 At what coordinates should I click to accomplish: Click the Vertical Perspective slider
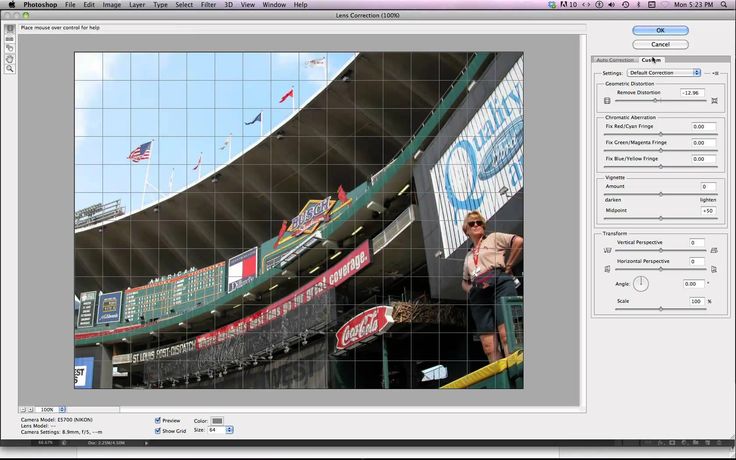[x=661, y=250]
